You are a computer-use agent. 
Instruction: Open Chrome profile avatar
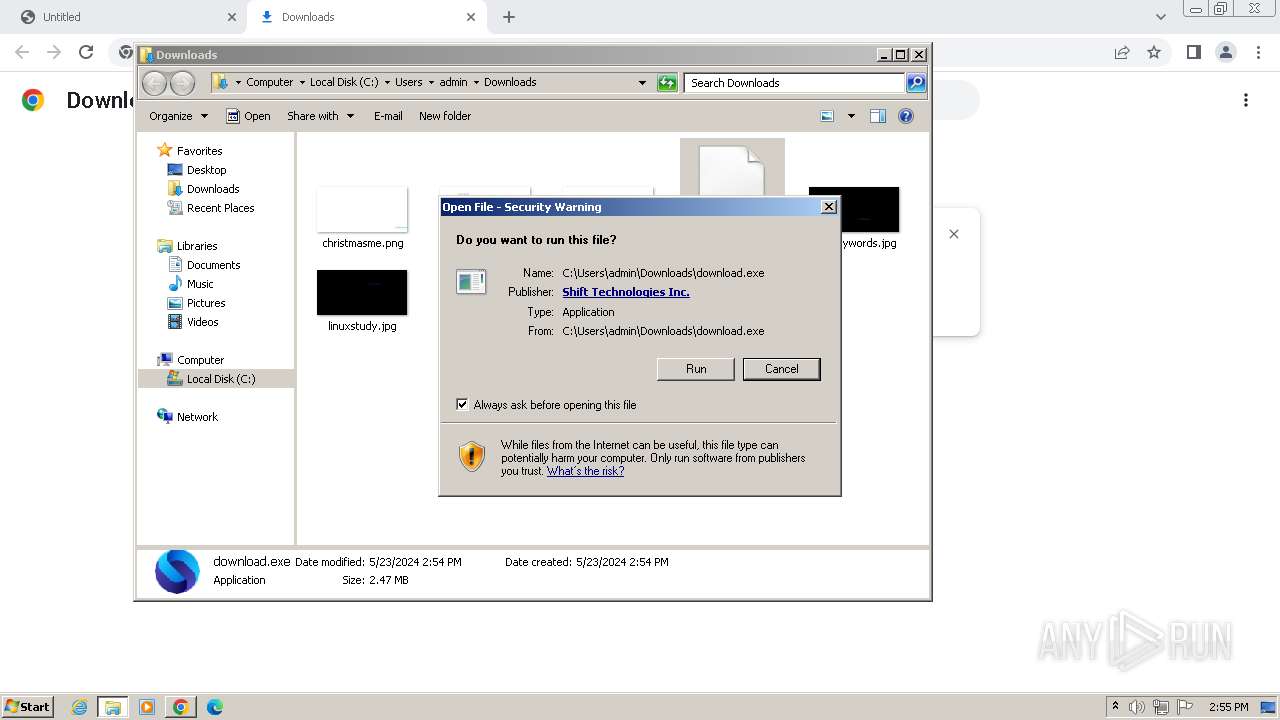point(1225,52)
